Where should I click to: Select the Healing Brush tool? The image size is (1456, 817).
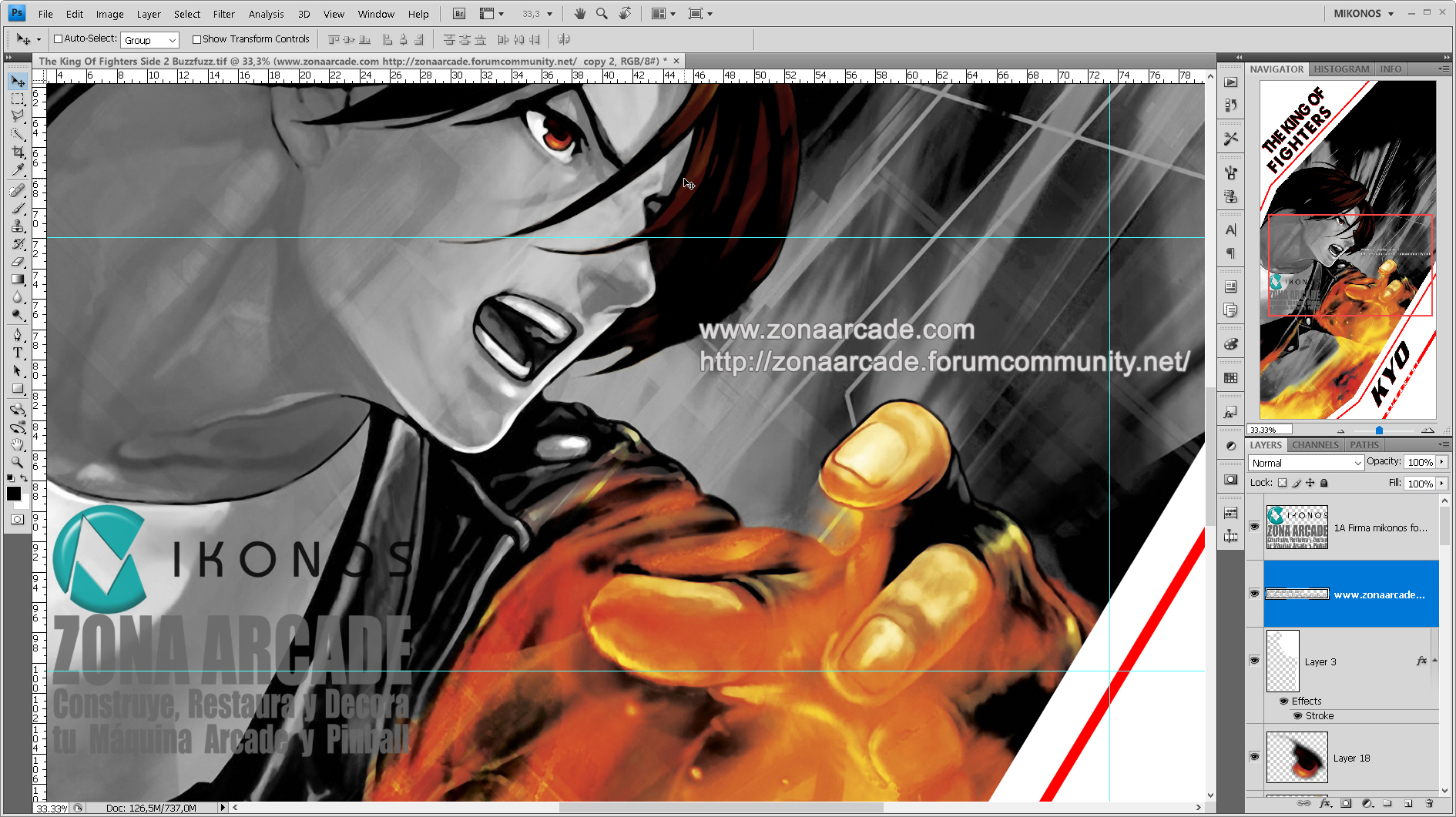pyautogui.click(x=18, y=190)
